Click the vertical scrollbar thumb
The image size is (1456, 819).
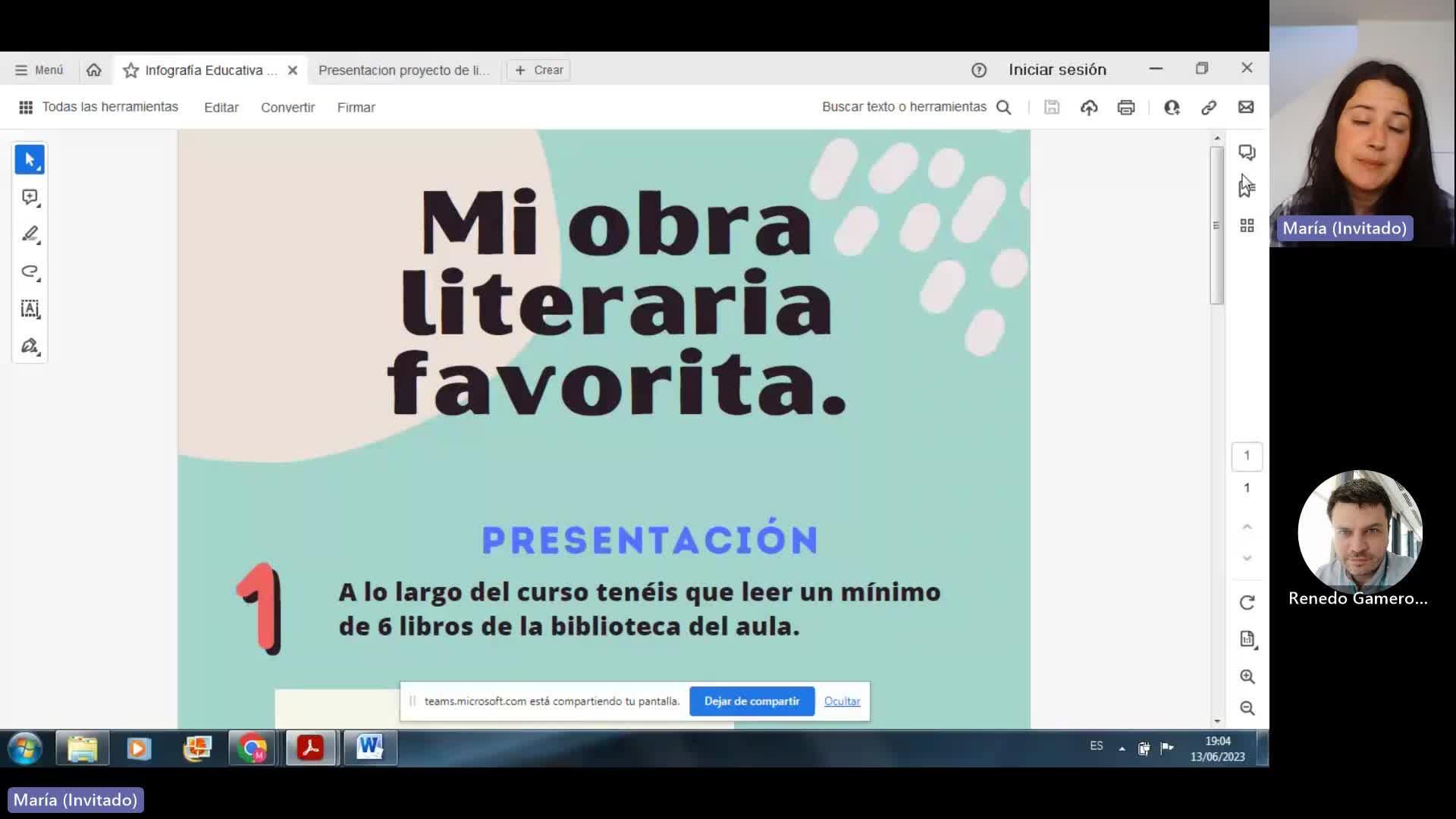pos(1216,226)
